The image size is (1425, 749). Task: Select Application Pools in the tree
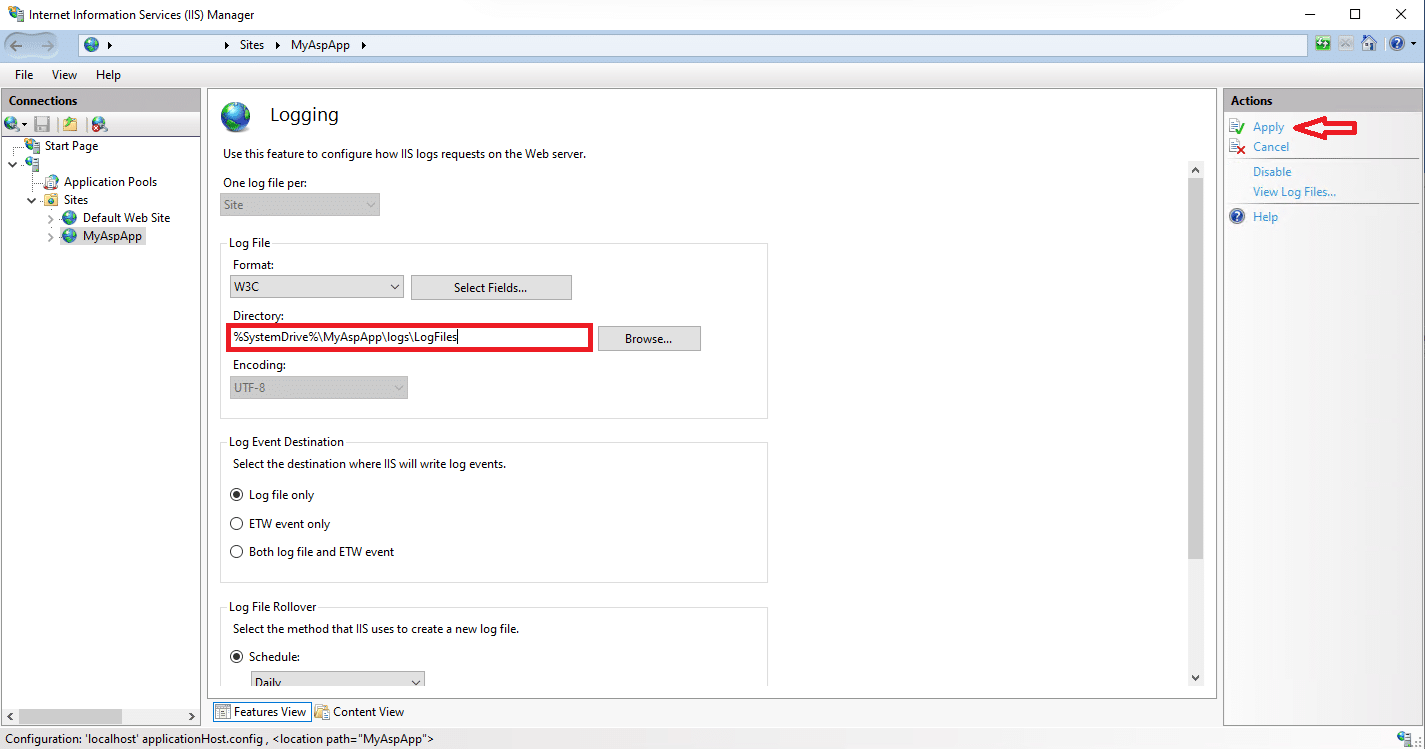pyautogui.click(x=110, y=182)
